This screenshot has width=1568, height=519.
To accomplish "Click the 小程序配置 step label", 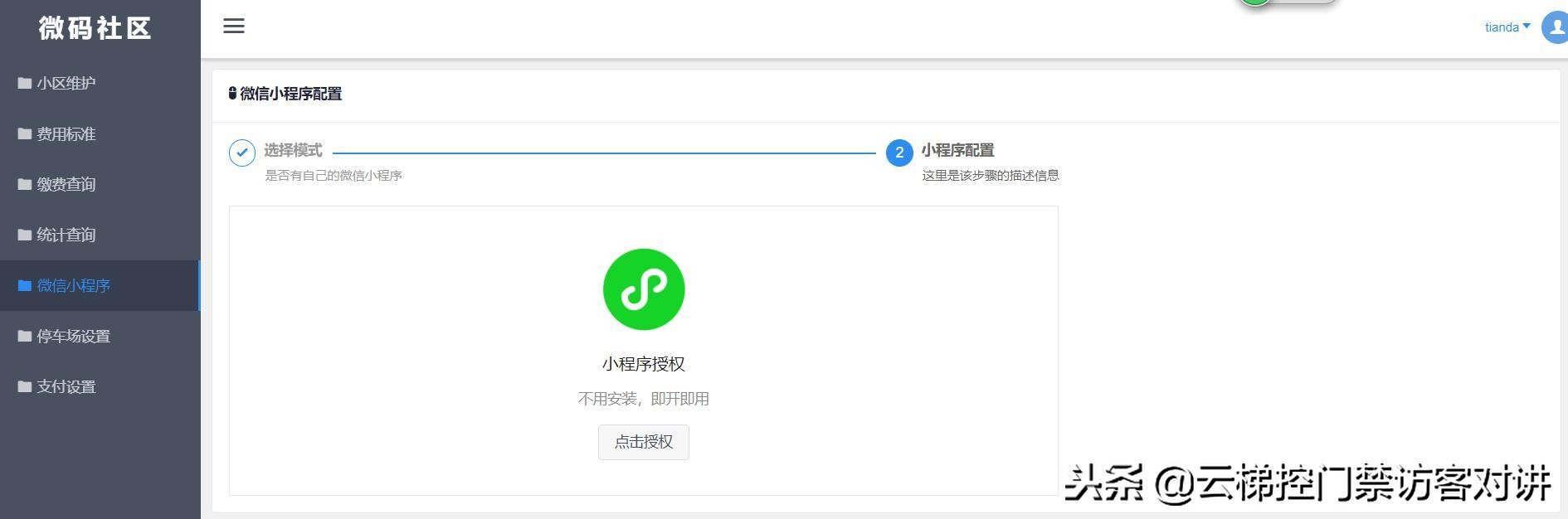I will click(958, 150).
